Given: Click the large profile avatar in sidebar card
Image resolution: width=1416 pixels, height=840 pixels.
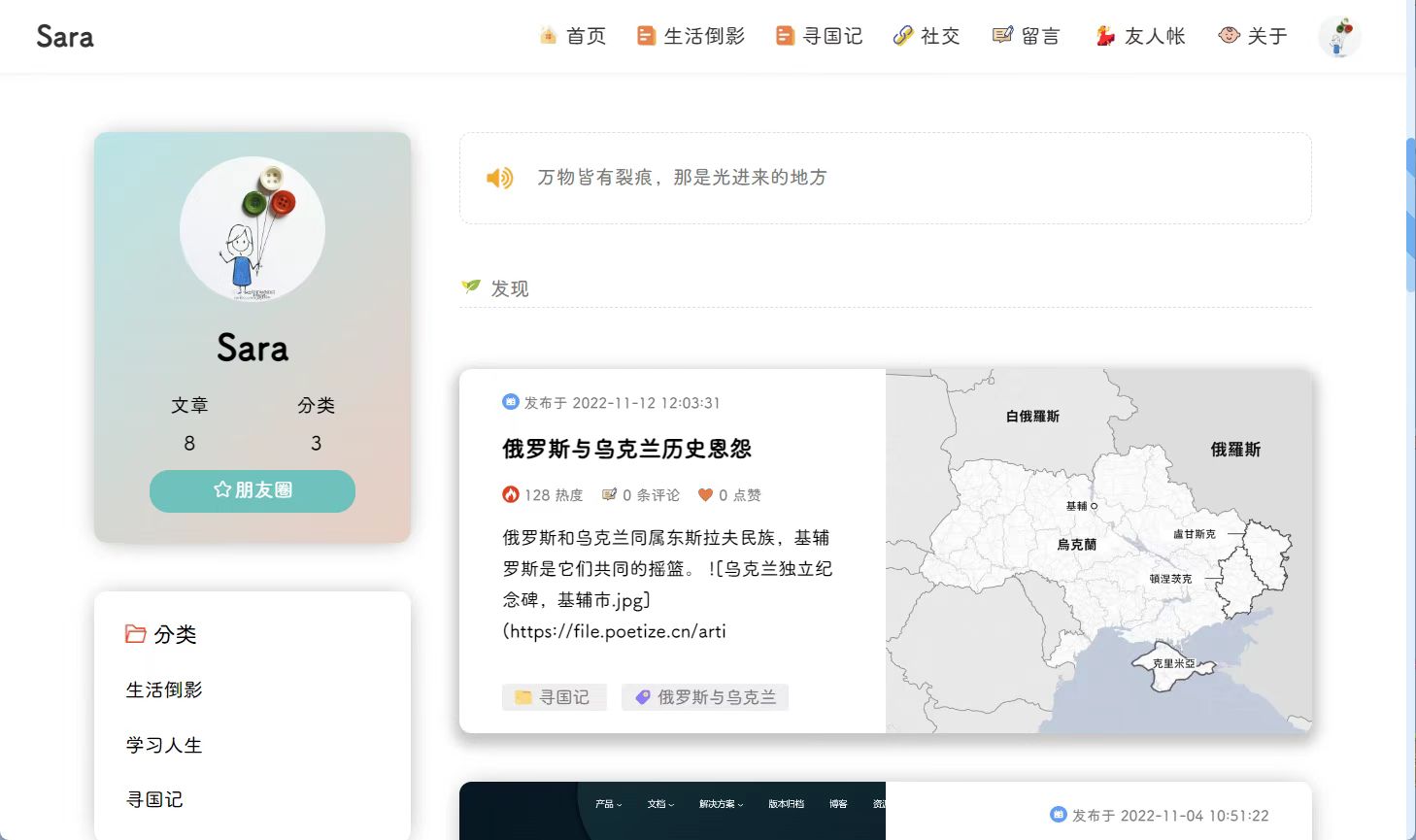Looking at the screenshot, I should click(x=253, y=229).
